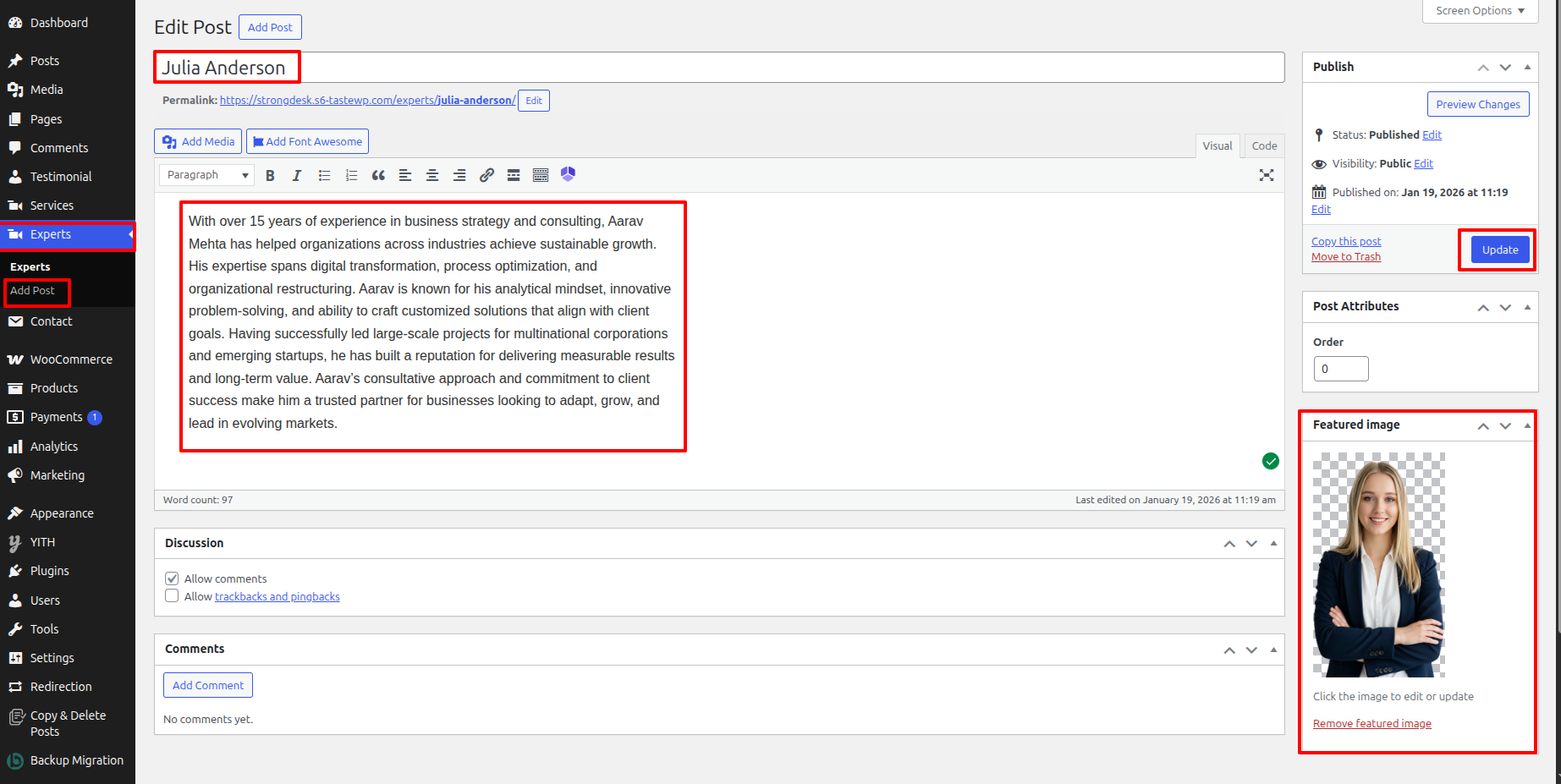Enter distraction-free fullscreen editor mode
Image resolution: width=1561 pixels, height=784 pixels.
[x=1266, y=175]
